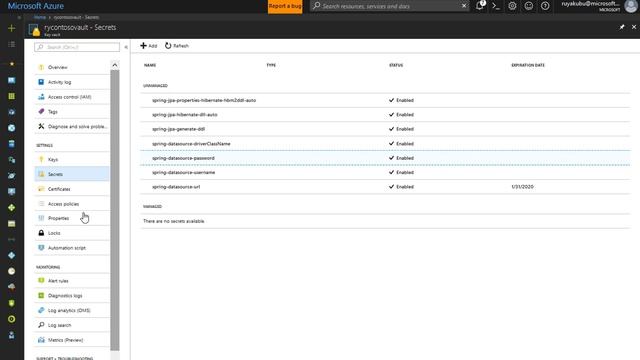The height and width of the screenshot is (360, 640).
Task: Open Automation script
Action: point(72,248)
